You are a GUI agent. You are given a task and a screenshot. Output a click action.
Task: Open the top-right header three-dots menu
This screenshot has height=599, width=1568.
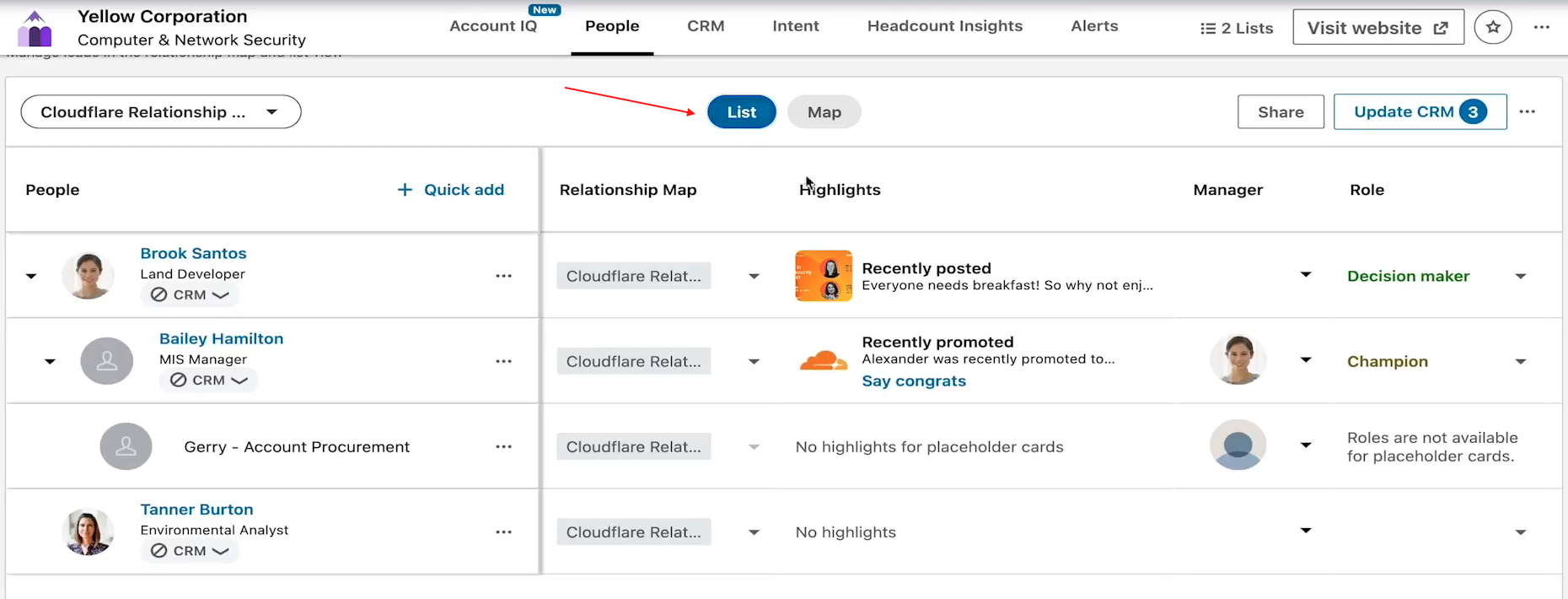click(x=1541, y=28)
